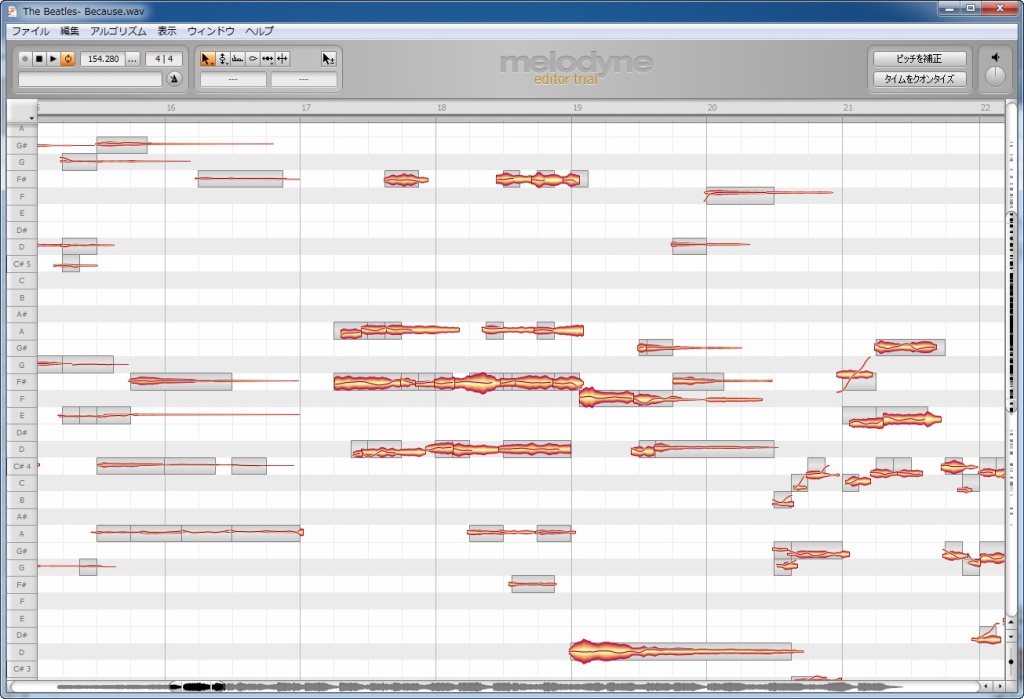Viewport: 1024px width, 699px height.
Task: Click the horizontal scroll left arrow
Action: click(x=986, y=687)
